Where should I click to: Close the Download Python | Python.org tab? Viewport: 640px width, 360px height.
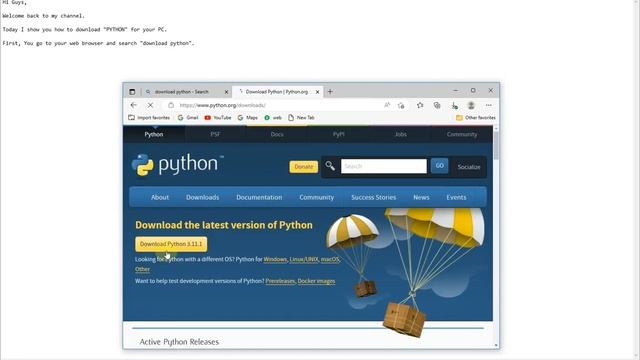[x=318, y=92]
